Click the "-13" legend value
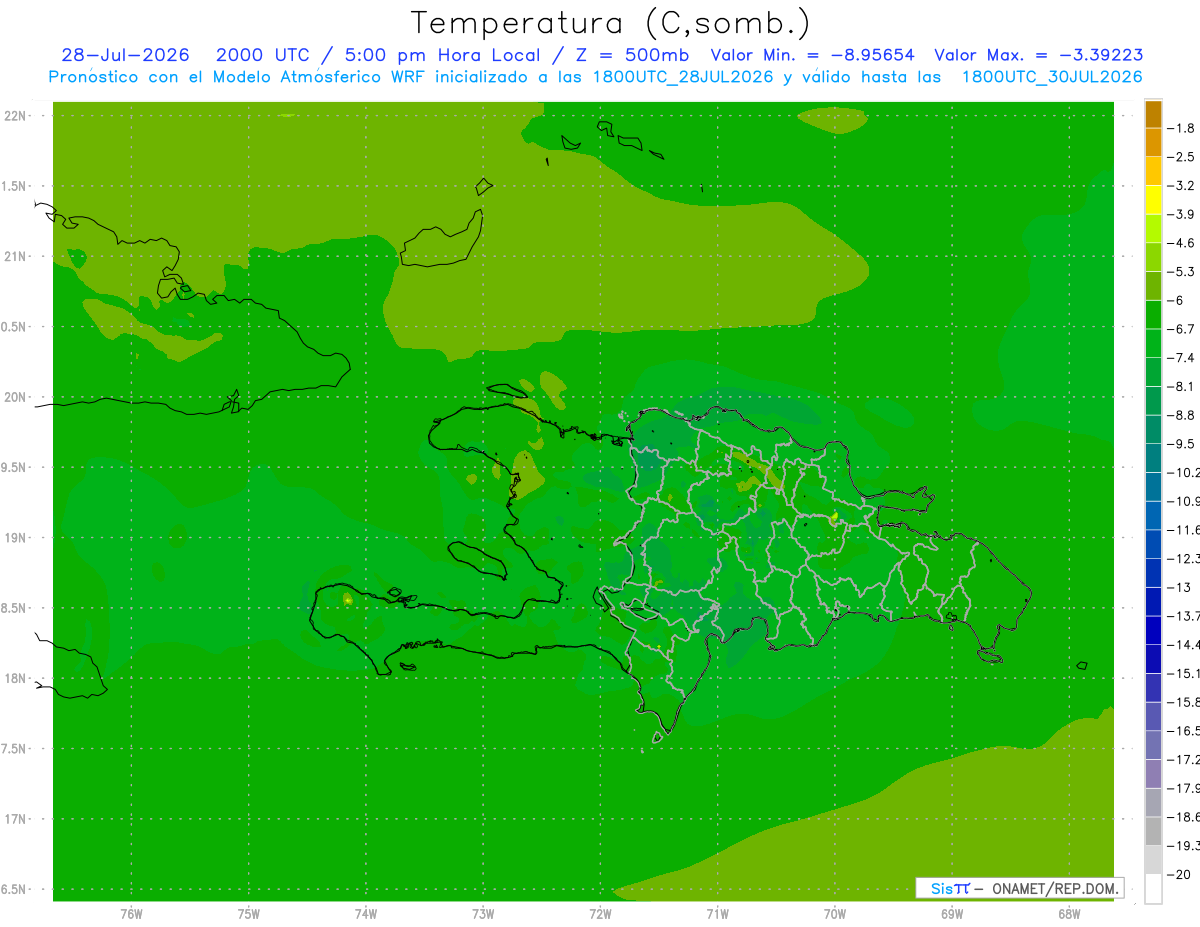 click(1179, 587)
